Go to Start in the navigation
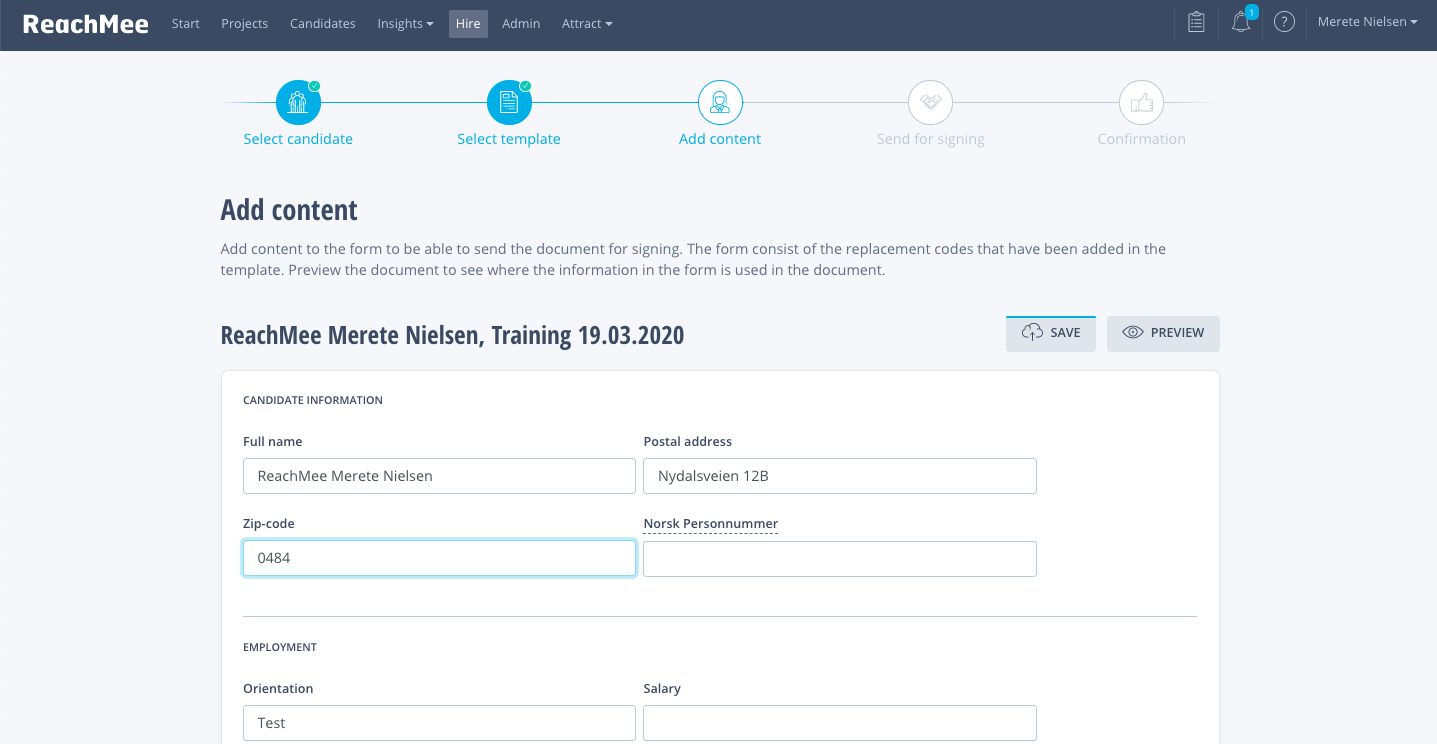Screen dimensions: 1437x744 (186, 24)
